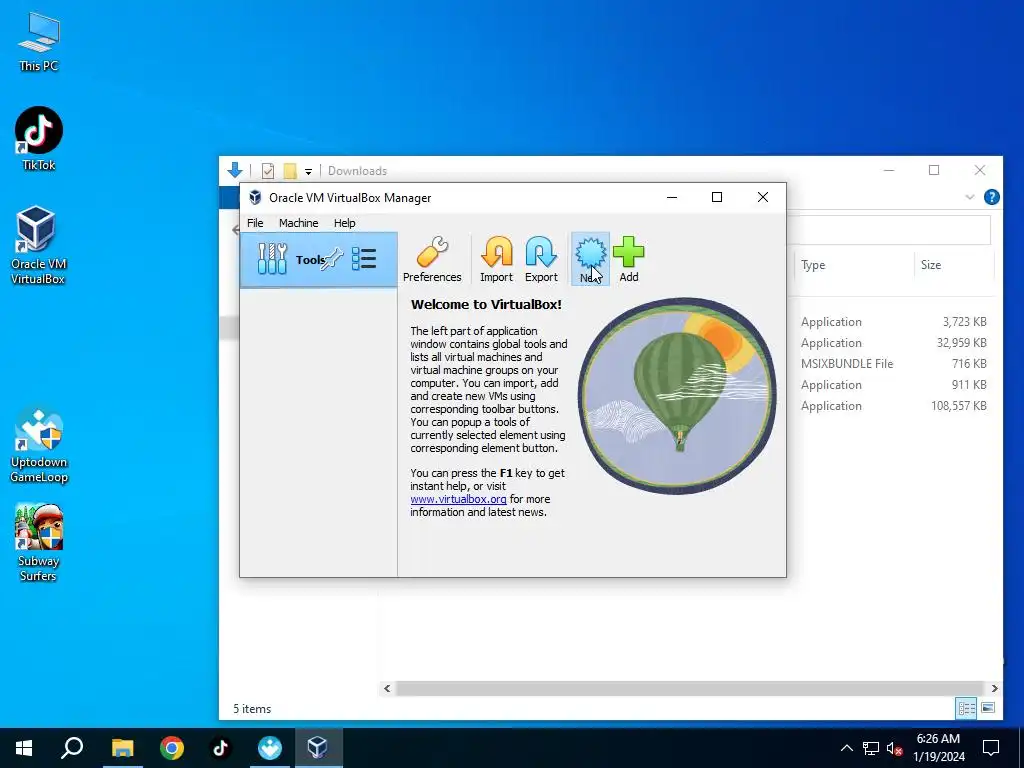Click the Downloads window Help icon
This screenshot has width=1024, height=768.
pos(991,197)
